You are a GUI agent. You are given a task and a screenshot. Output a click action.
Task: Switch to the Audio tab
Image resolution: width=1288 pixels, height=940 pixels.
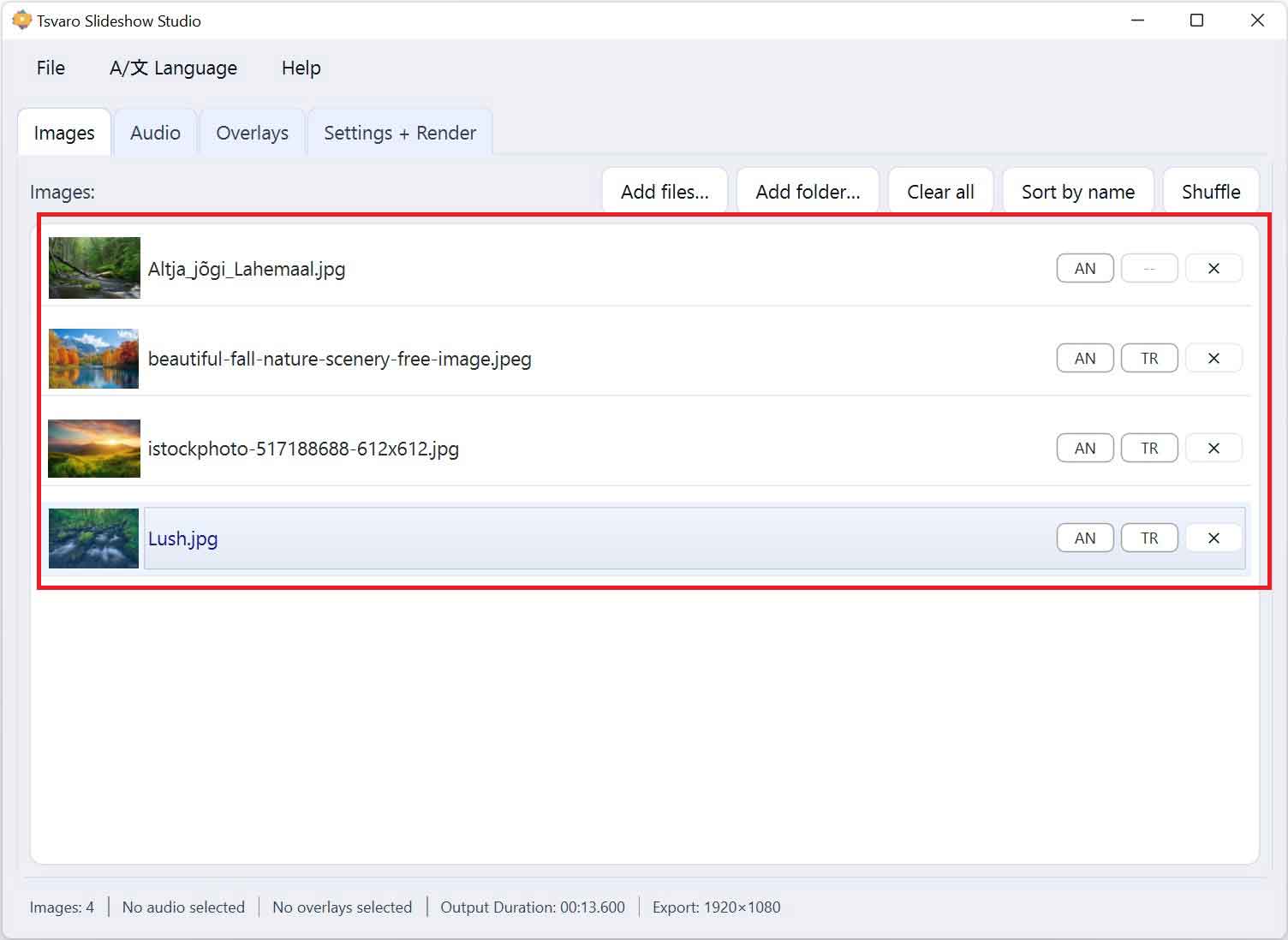tap(155, 134)
